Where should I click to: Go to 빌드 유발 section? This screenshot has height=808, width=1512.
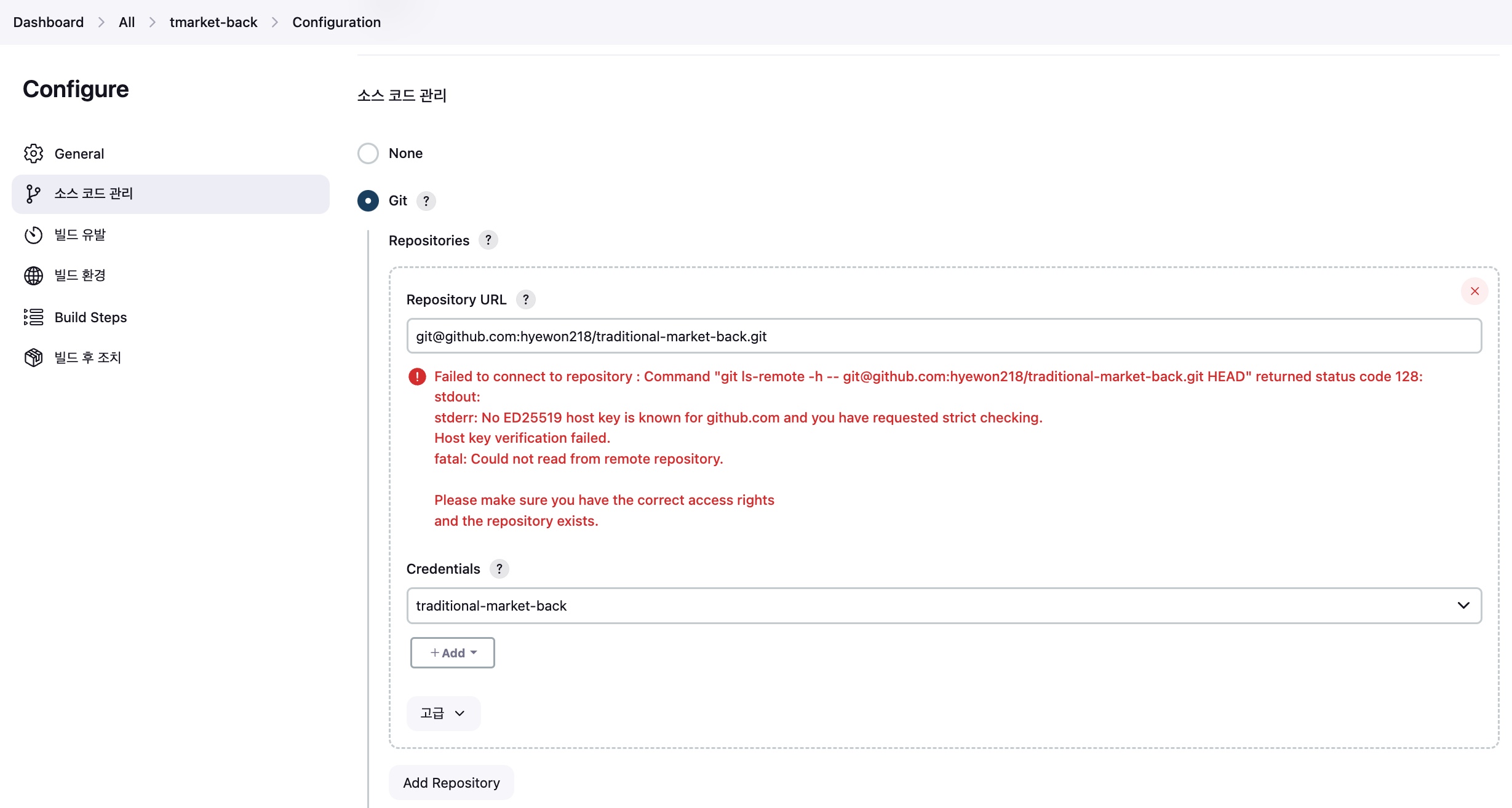point(170,235)
